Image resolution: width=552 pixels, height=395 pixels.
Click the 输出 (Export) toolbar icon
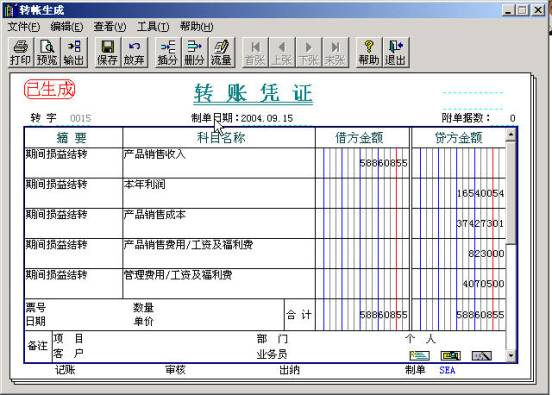pos(74,52)
